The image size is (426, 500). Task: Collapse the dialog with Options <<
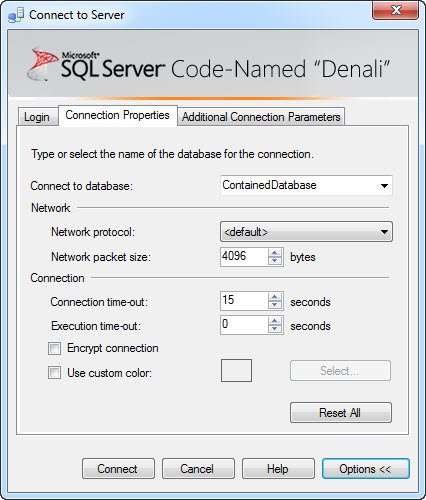365,469
